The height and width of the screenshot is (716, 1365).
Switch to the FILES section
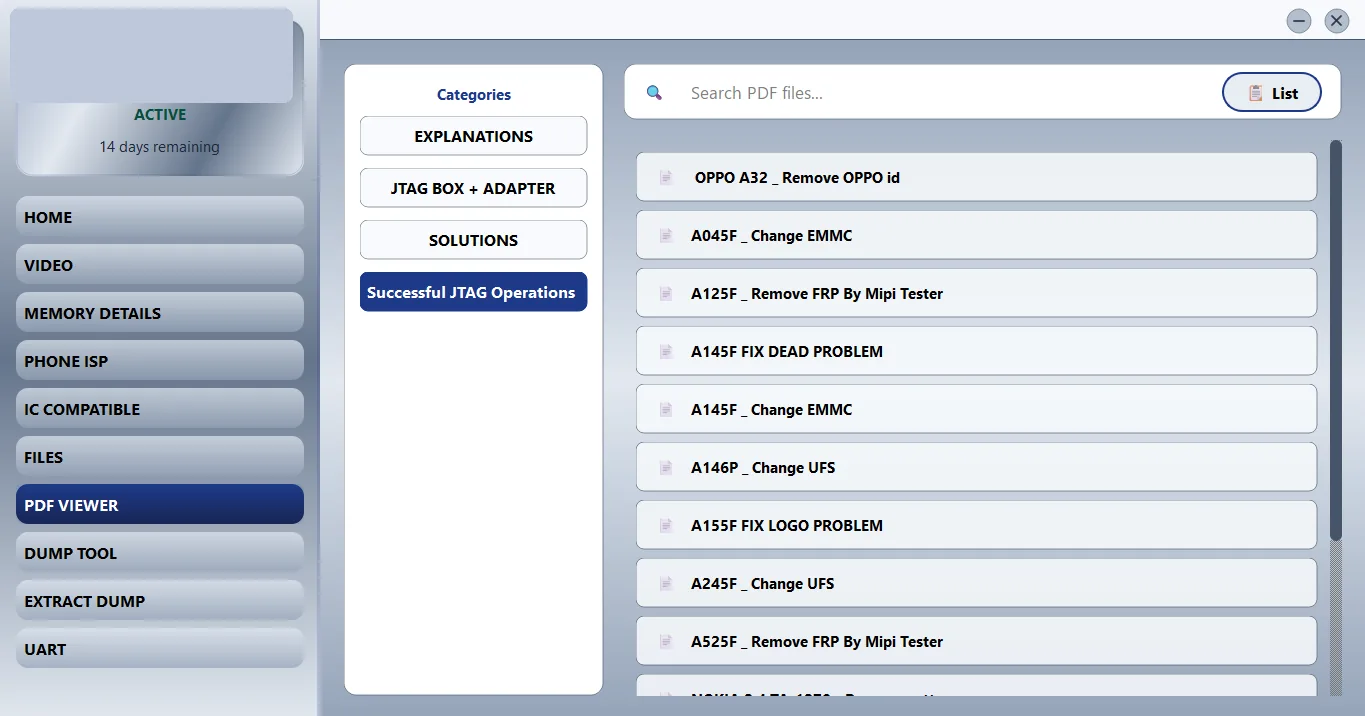160,457
